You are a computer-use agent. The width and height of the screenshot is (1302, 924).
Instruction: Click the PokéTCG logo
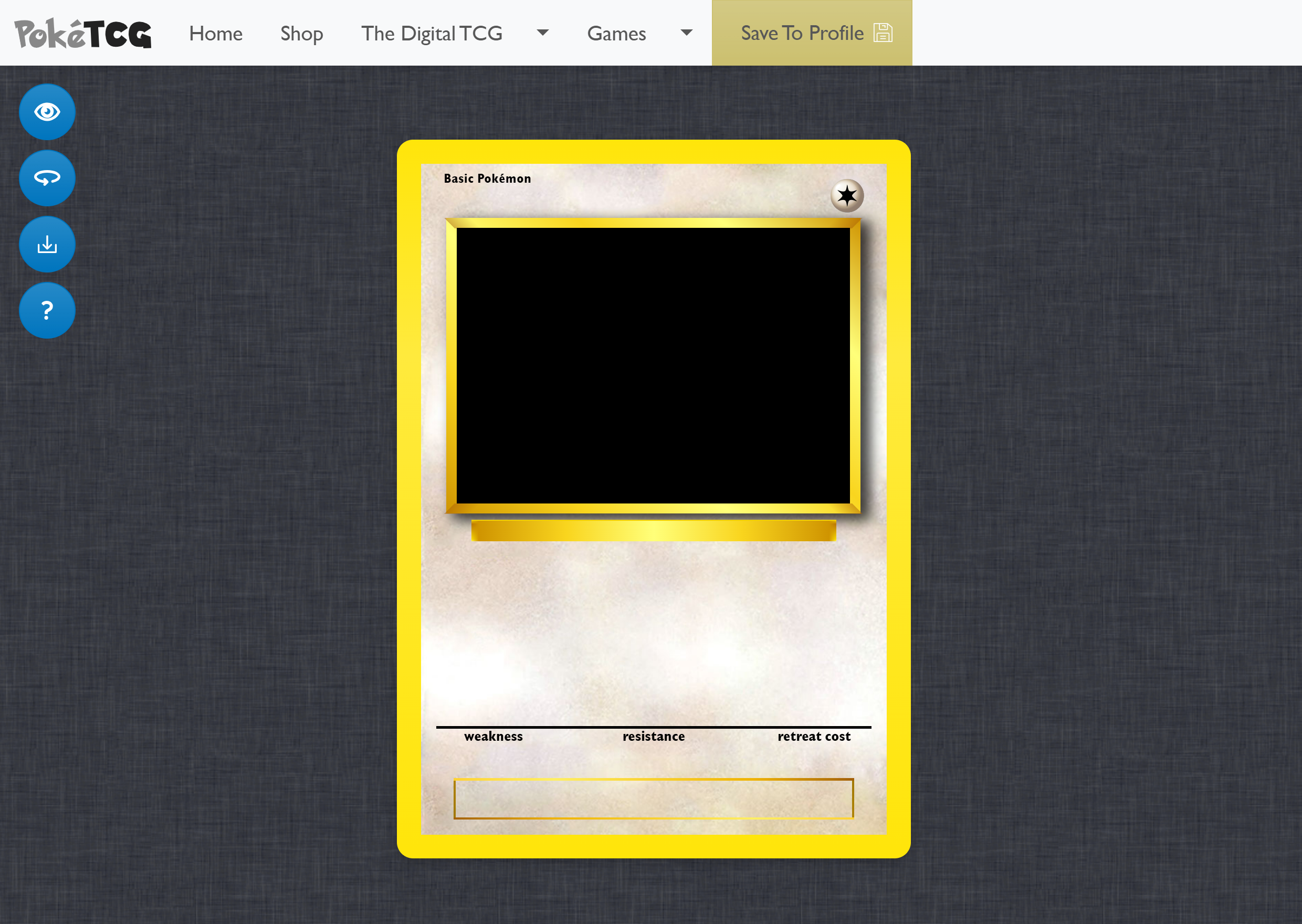point(83,33)
